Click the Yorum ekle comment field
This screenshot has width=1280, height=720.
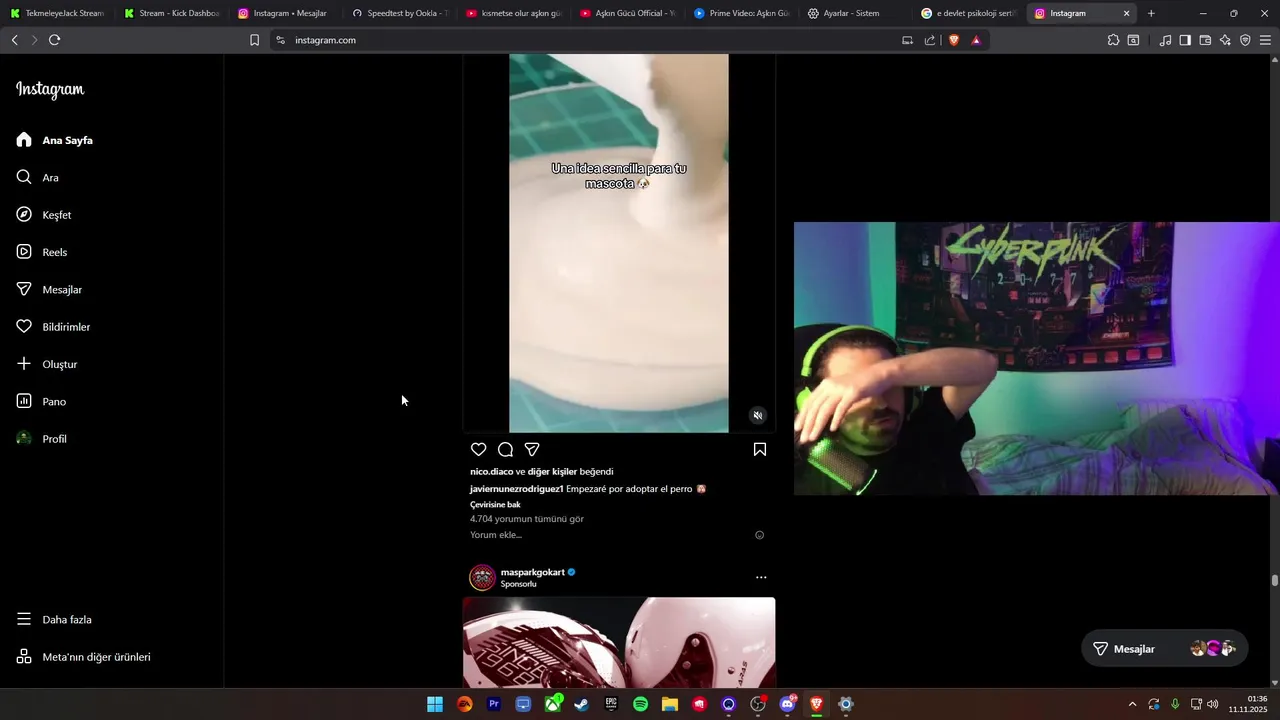[x=610, y=535]
